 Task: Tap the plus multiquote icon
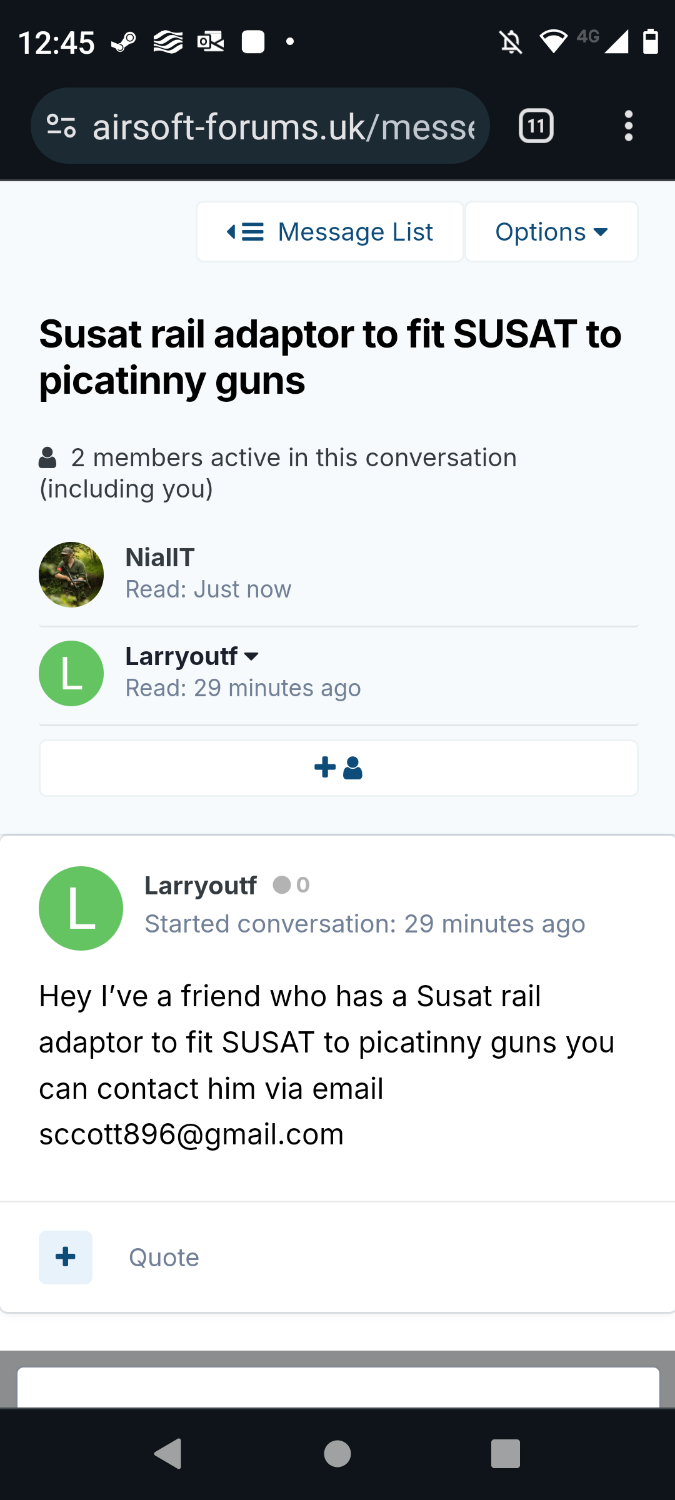[x=66, y=1257]
